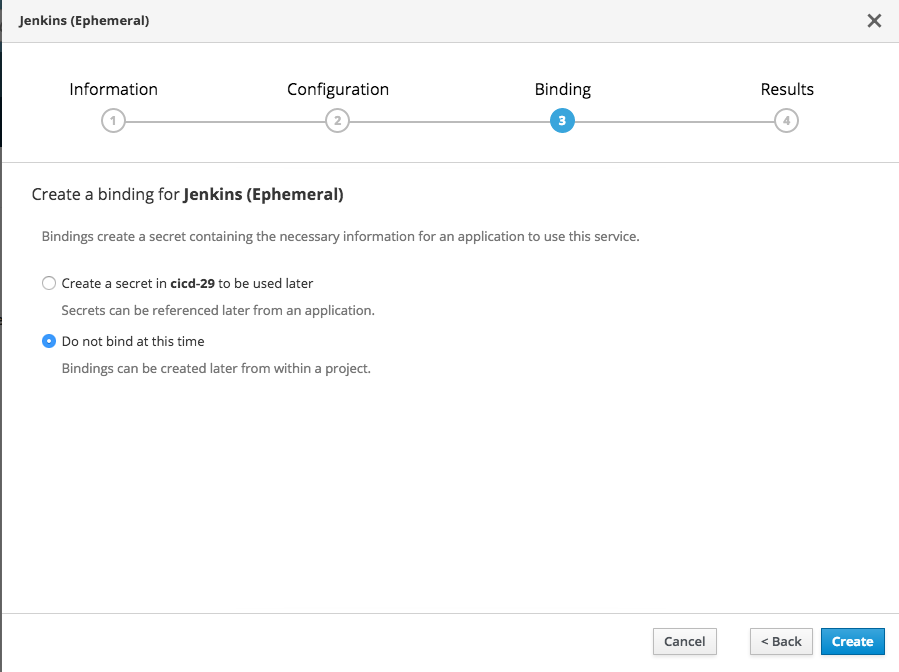Open the Configuration step label
Screen dimensions: 899x672
[x=338, y=89]
